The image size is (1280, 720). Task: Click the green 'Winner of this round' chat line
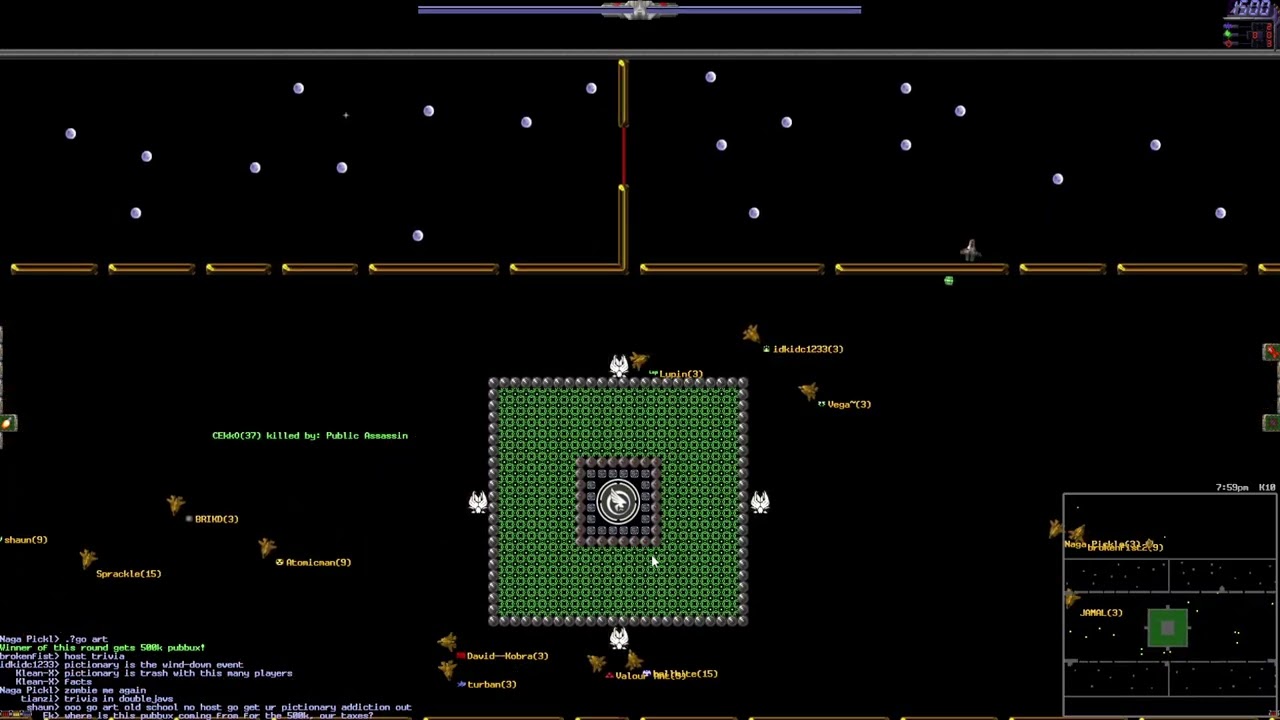102,648
